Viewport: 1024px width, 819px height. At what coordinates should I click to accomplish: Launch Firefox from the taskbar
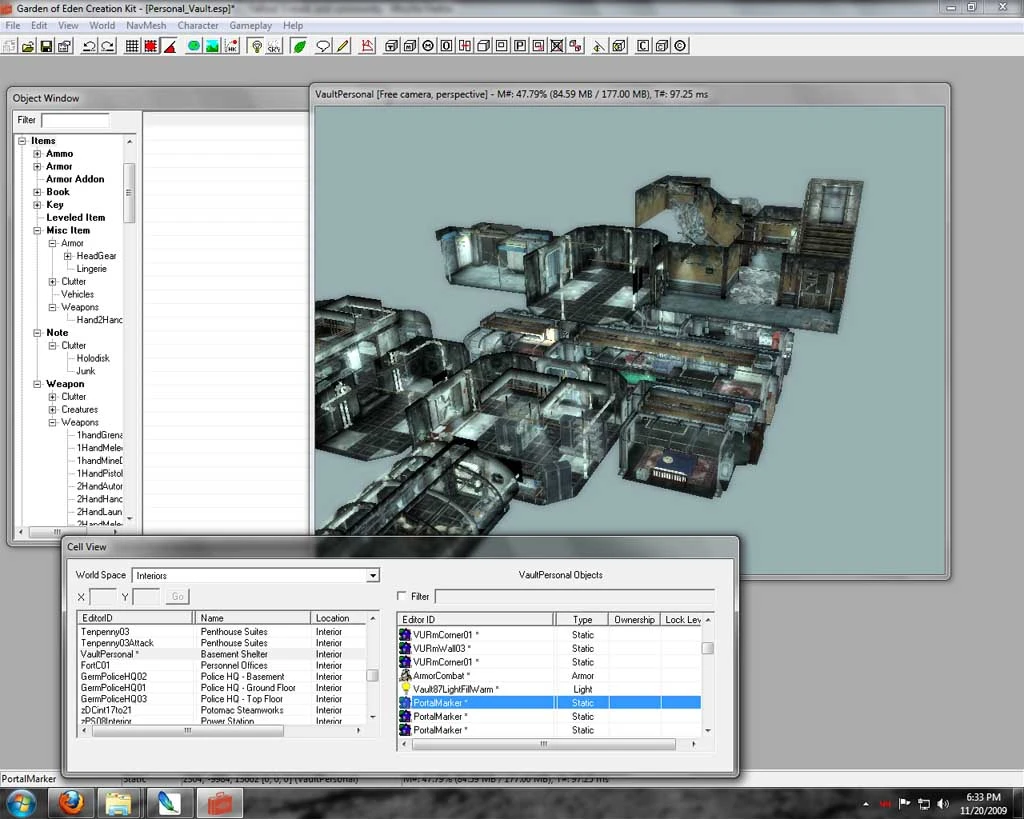pos(71,803)
